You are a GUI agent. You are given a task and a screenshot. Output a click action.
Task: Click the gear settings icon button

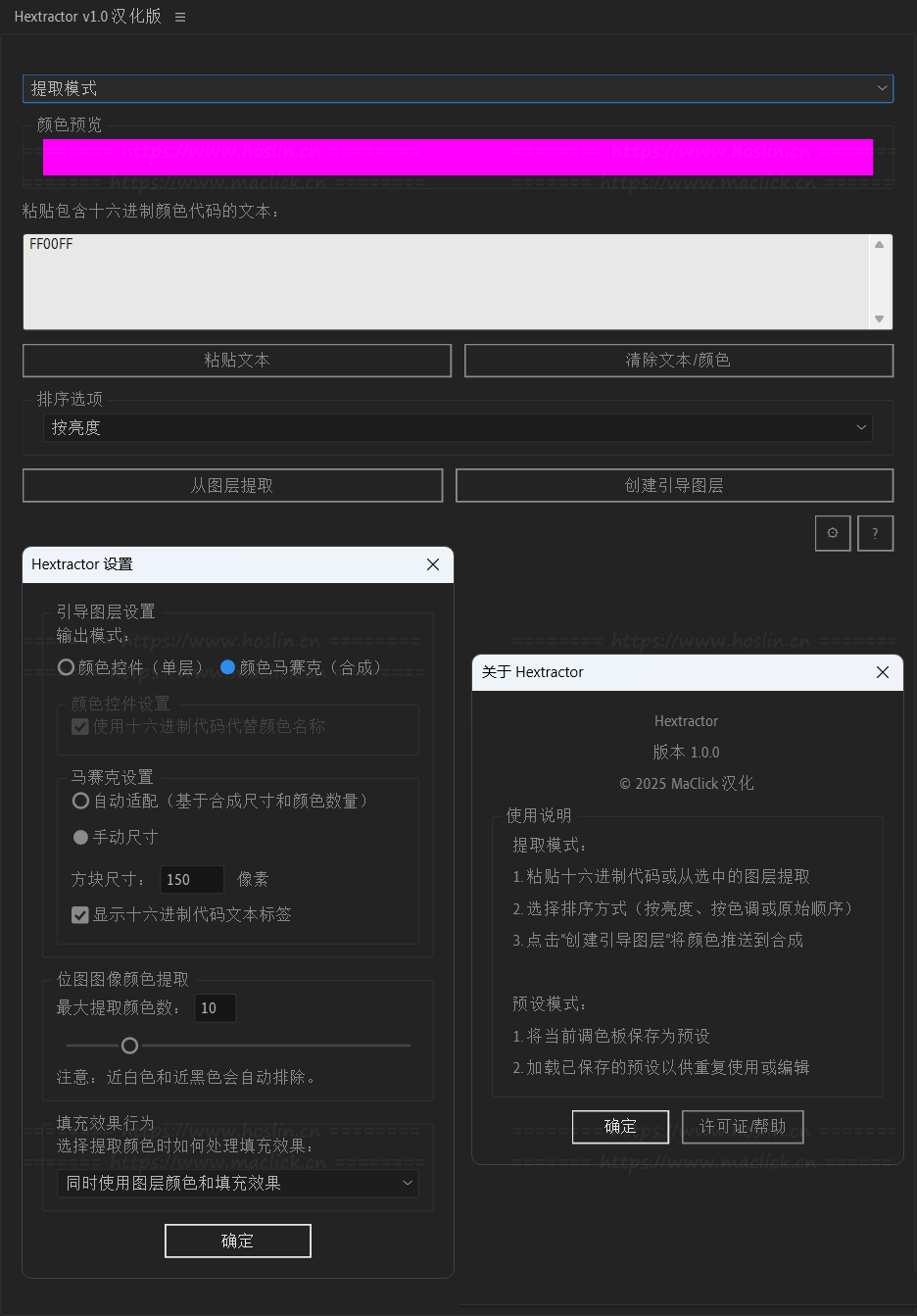(x=833, y=533)
